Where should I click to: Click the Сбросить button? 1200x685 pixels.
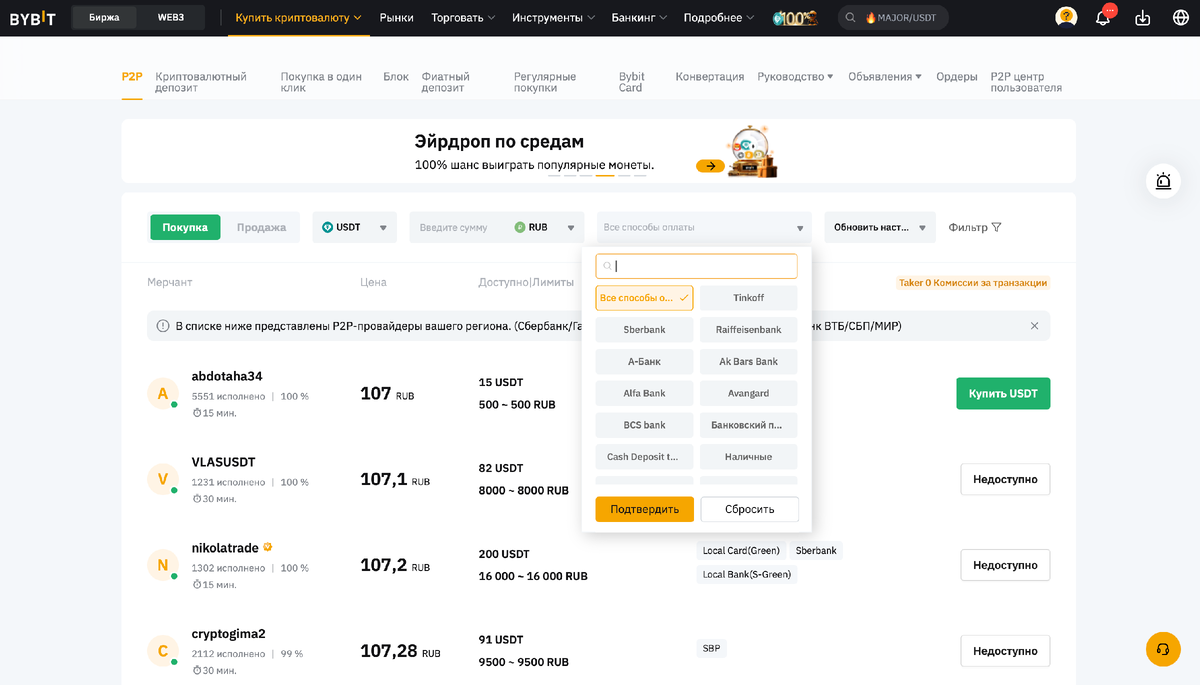750,509
